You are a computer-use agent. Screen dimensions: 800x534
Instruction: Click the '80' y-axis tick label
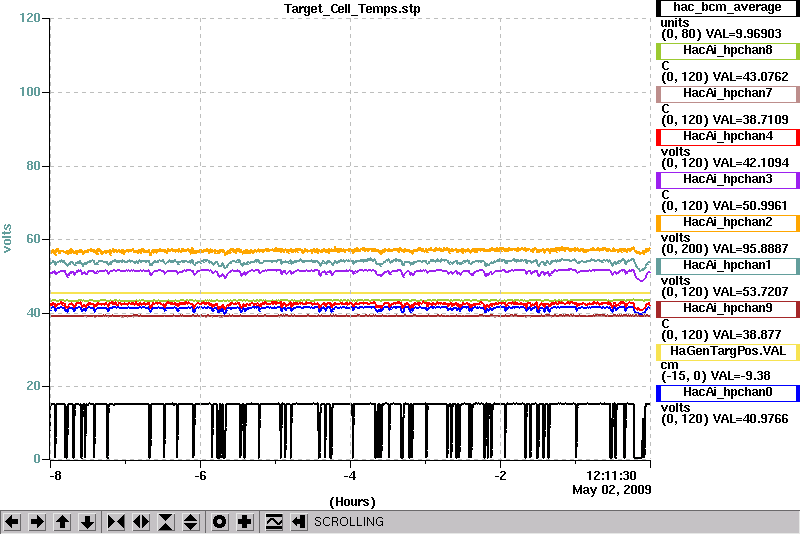(33, 166)
